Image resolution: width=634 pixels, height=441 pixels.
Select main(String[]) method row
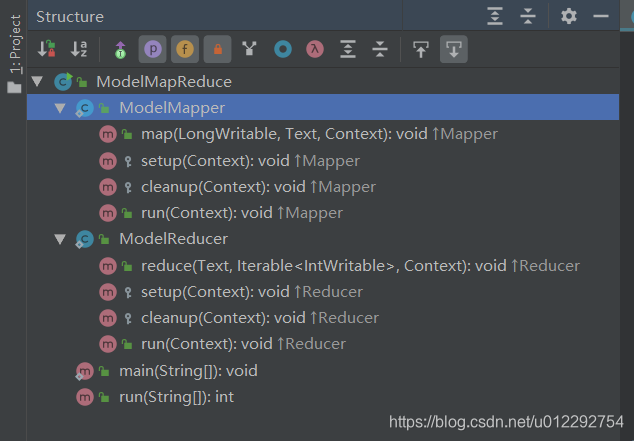323,371
